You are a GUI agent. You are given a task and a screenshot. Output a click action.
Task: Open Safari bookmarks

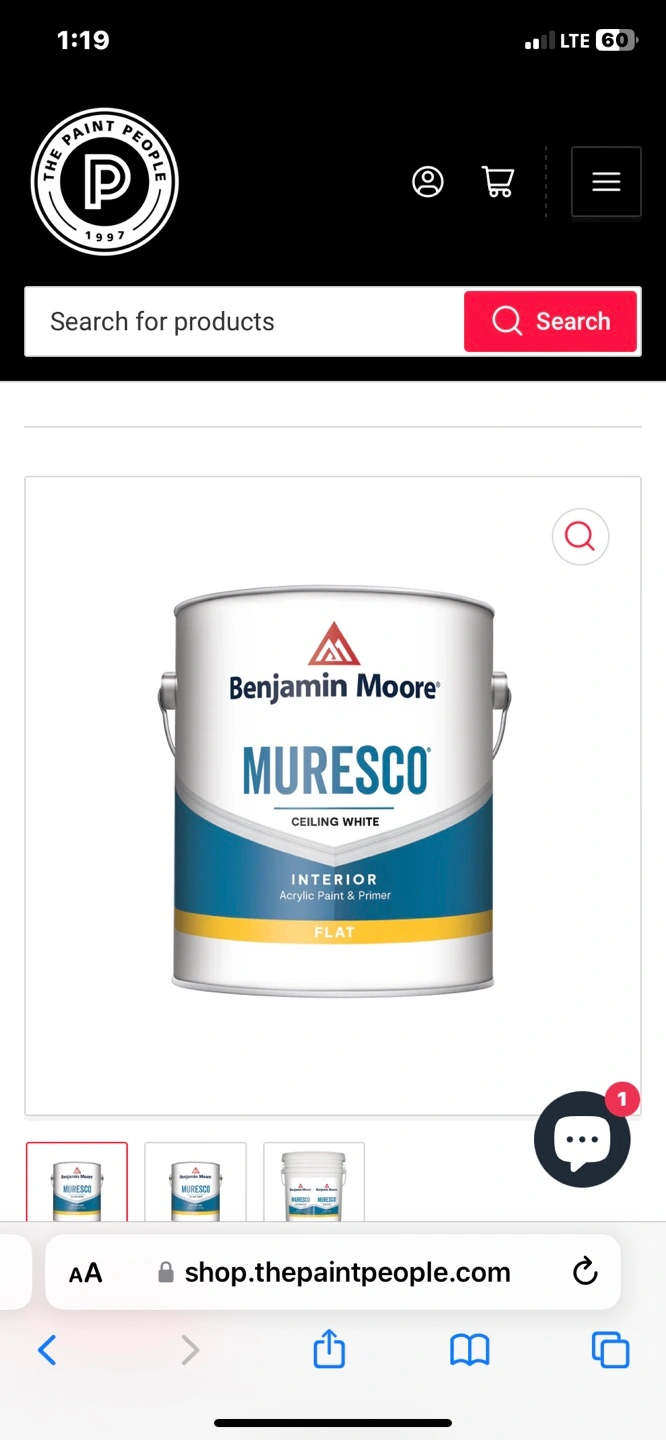coord(469,1351)
